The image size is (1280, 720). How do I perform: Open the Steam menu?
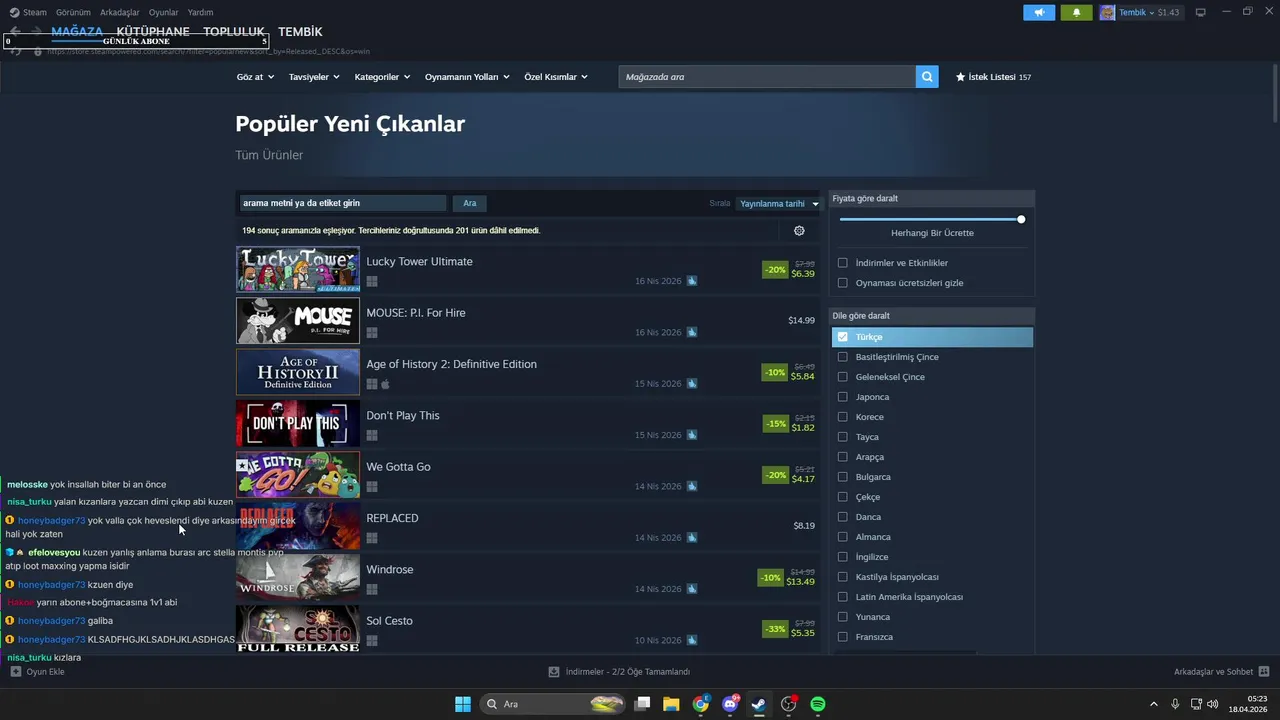[x=29, y=12]
